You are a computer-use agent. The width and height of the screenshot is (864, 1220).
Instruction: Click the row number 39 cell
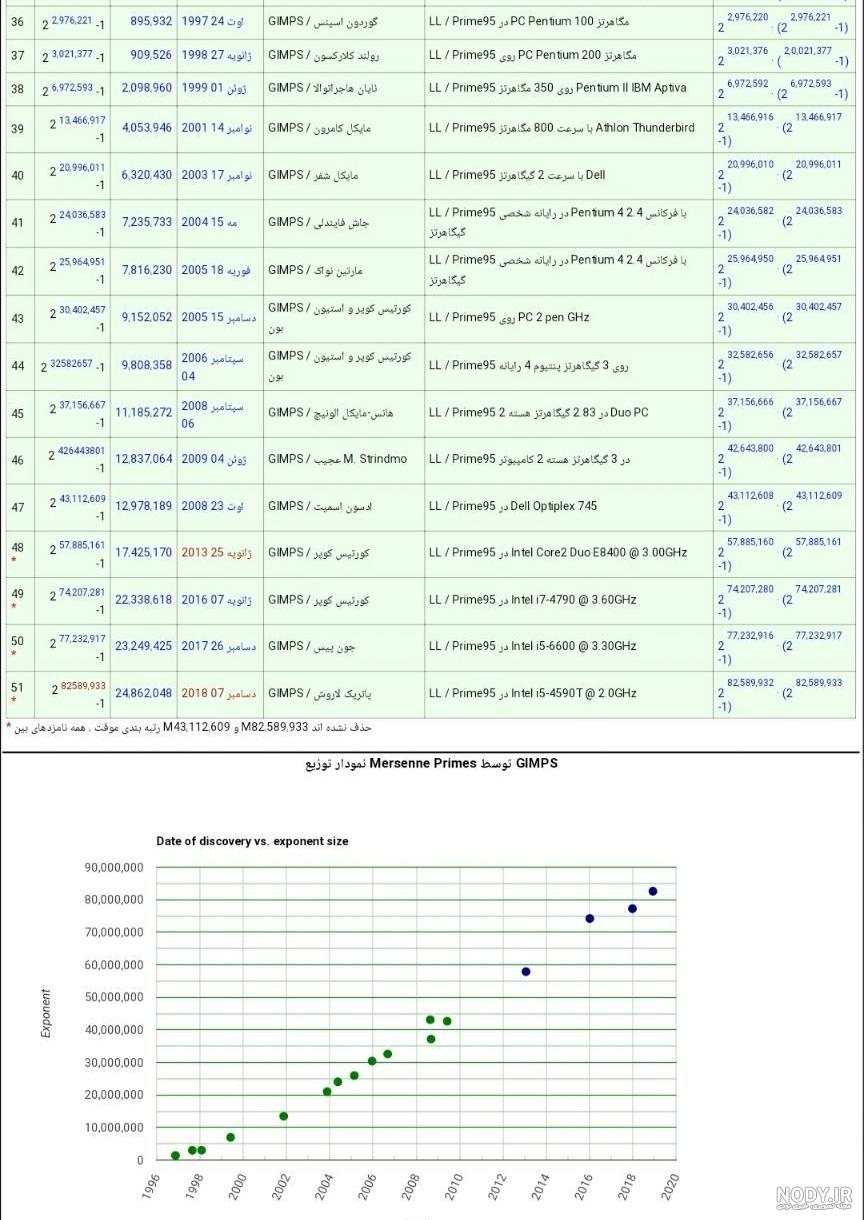point(20,128)
